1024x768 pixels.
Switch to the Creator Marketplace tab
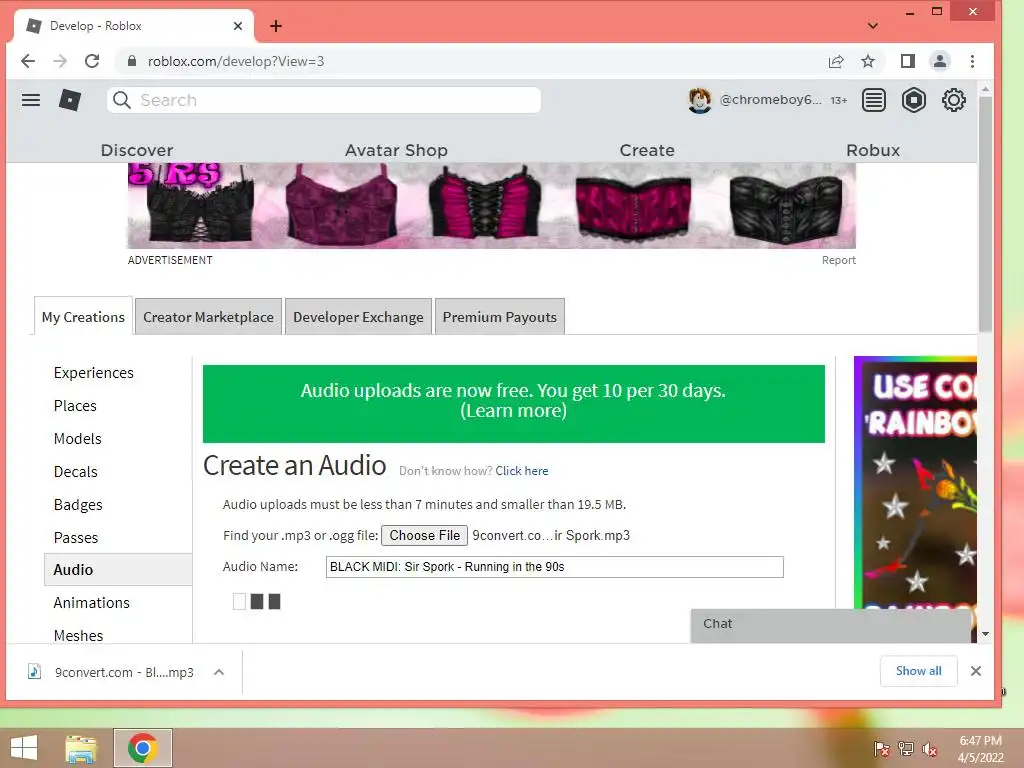tap(208, 317)
